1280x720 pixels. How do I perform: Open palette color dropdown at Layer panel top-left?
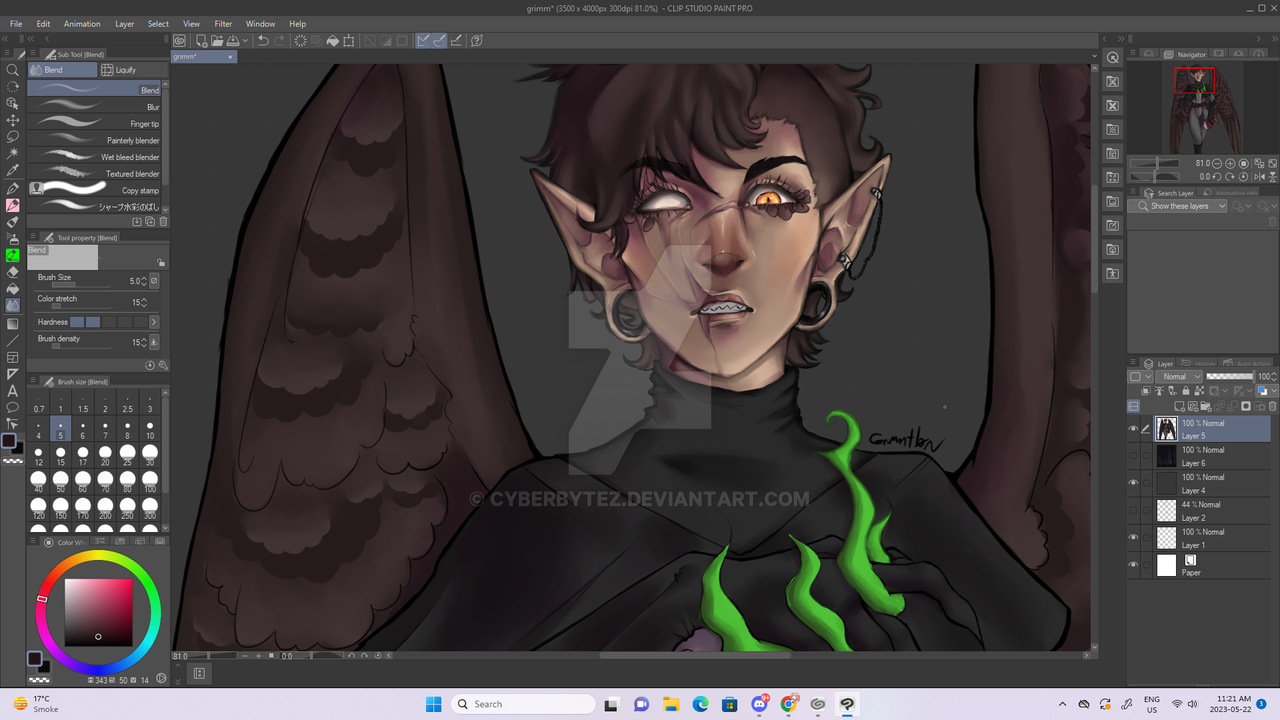(1139, 377)
